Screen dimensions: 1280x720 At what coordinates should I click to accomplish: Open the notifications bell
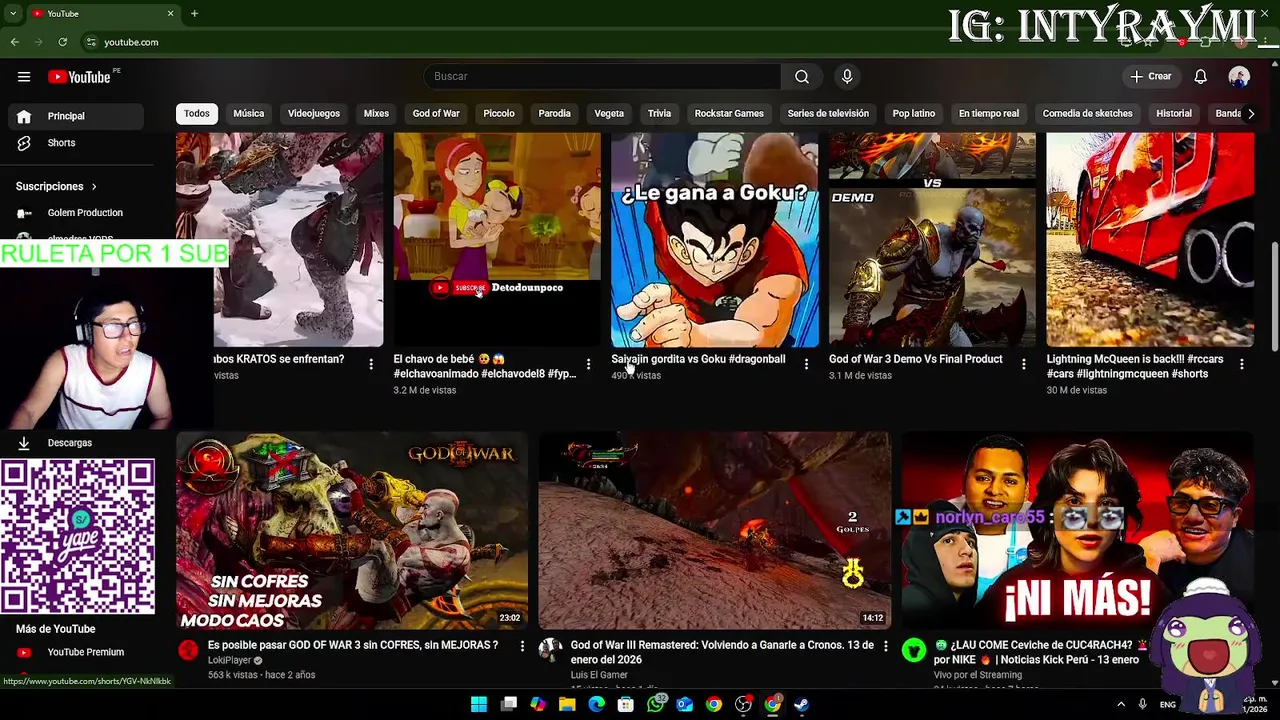pos(1201,77)
